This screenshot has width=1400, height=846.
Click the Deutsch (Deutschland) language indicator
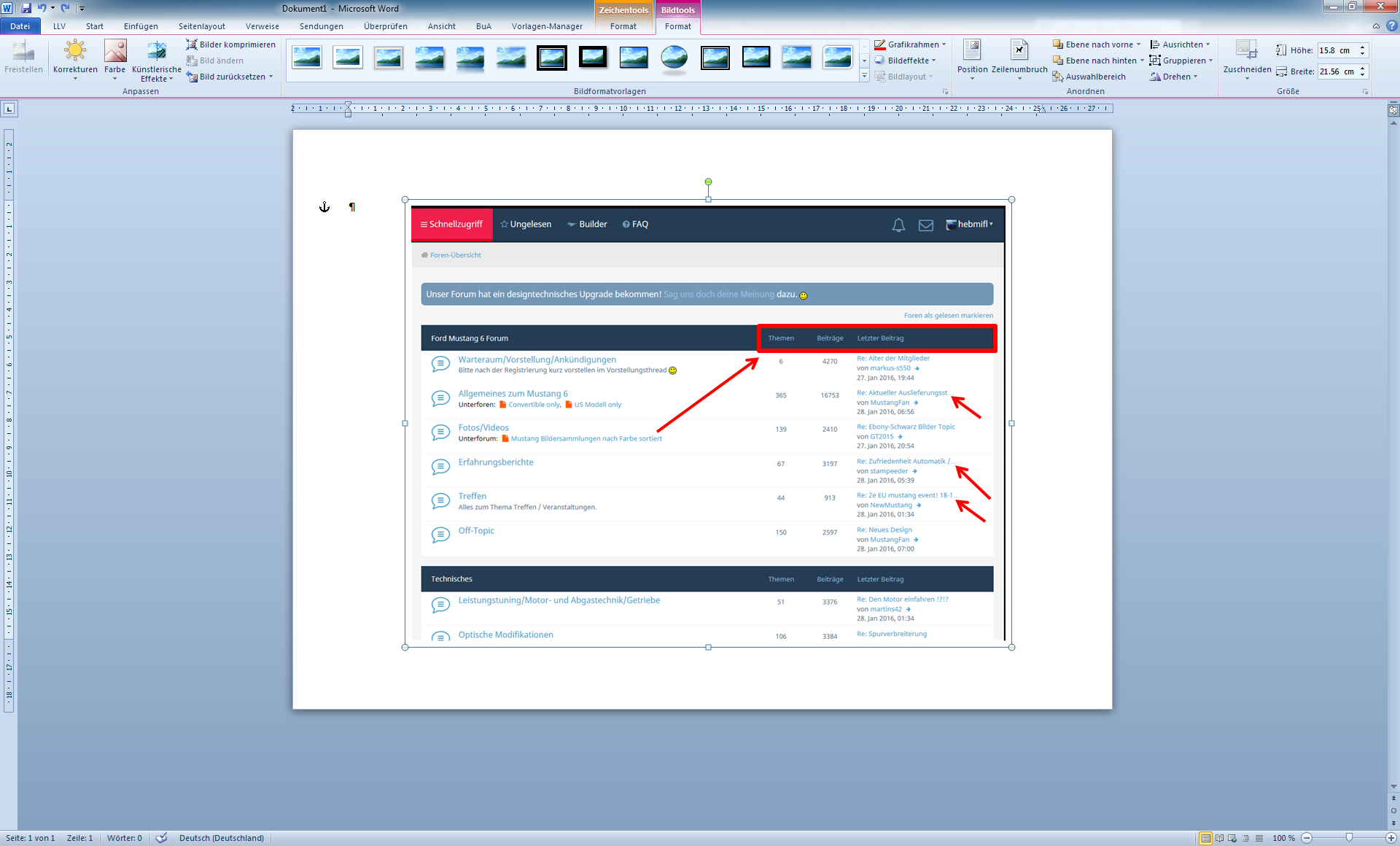click(222, 838)
